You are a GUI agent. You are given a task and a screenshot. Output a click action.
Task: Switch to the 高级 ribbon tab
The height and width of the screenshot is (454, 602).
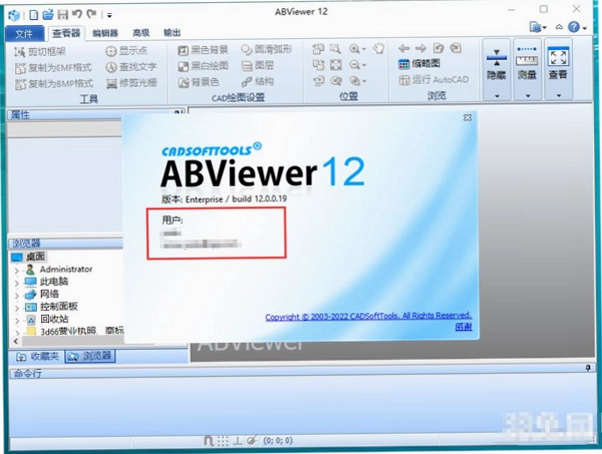click(141, 33)
